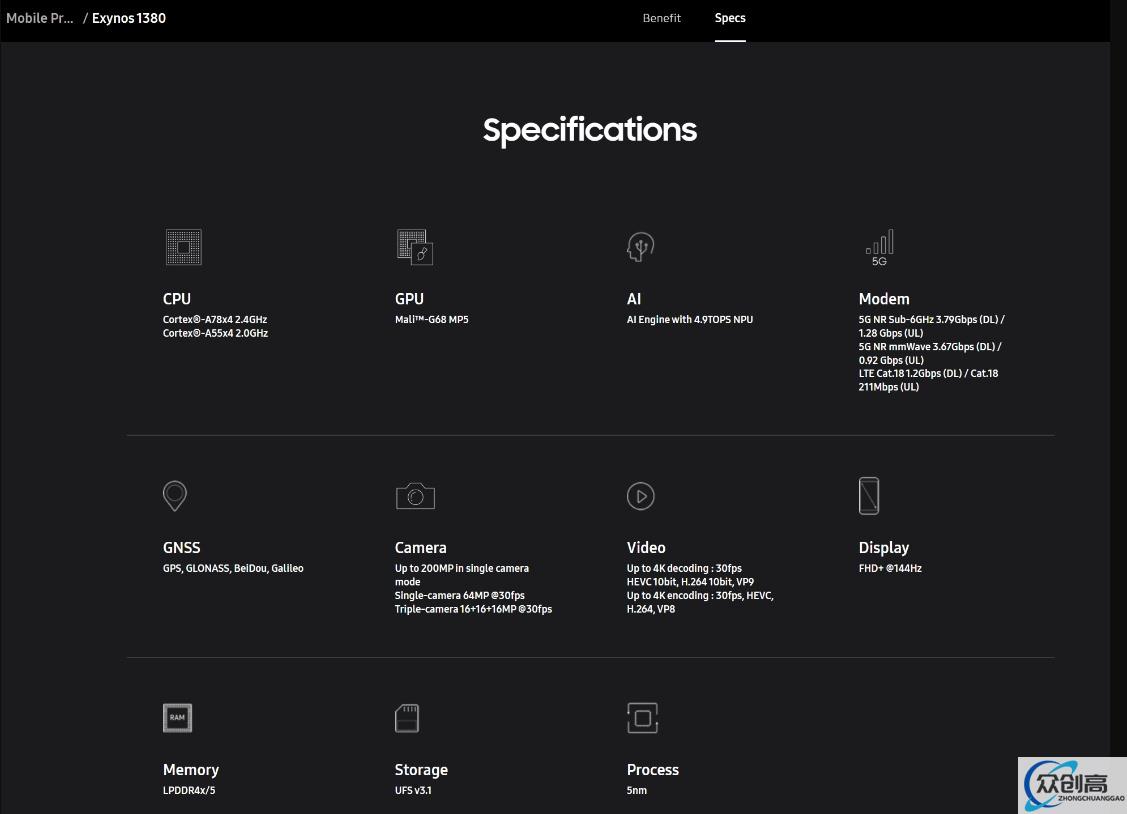Click the CPU heading
The height and width of the screenshot is (814, 1127).
[x=177, y=299]
